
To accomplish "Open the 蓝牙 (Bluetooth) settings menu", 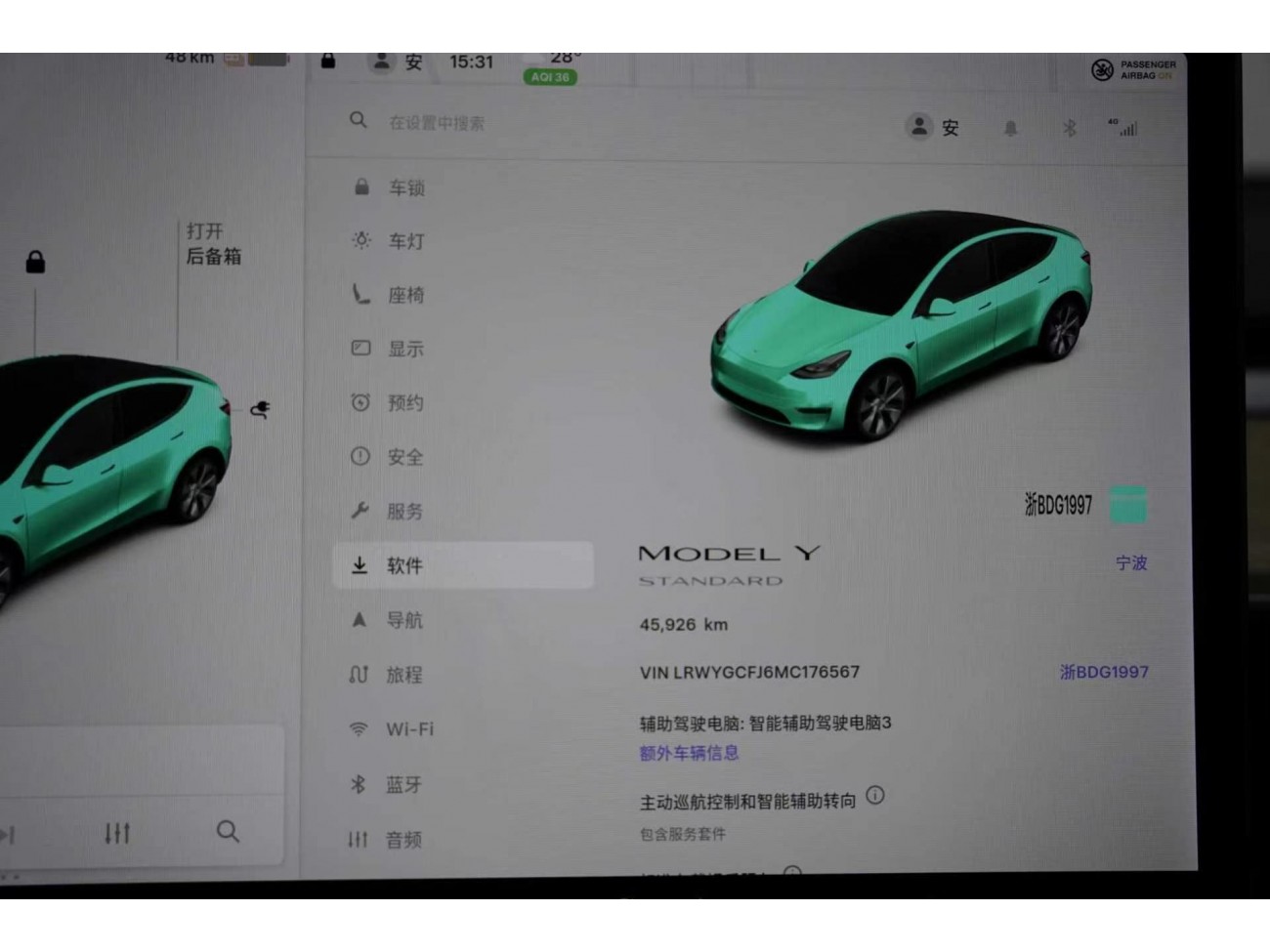I will (462, 785).
